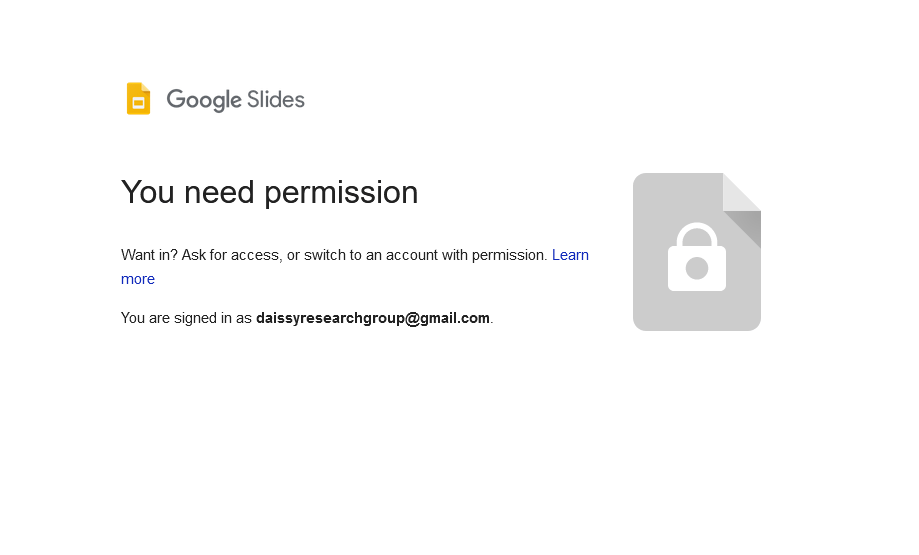
Task: Click the "Google" wordmark
Action: 204,100
